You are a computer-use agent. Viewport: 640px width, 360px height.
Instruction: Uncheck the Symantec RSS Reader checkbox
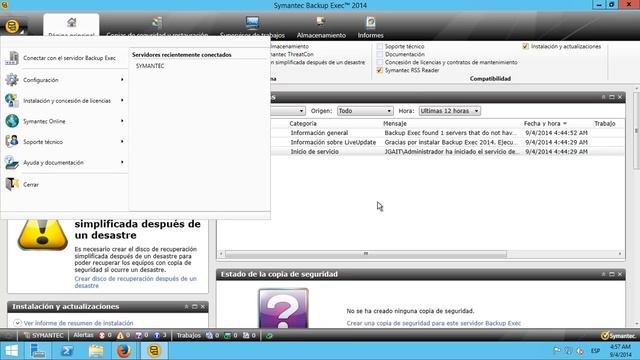coord(380,70)
